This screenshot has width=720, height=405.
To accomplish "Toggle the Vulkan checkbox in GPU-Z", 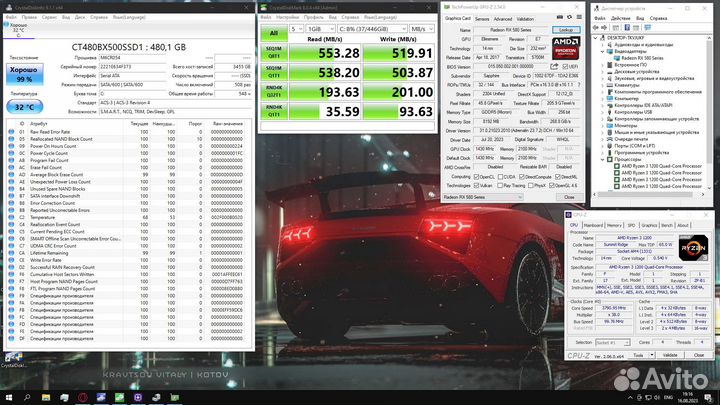I will pos(476,186).
